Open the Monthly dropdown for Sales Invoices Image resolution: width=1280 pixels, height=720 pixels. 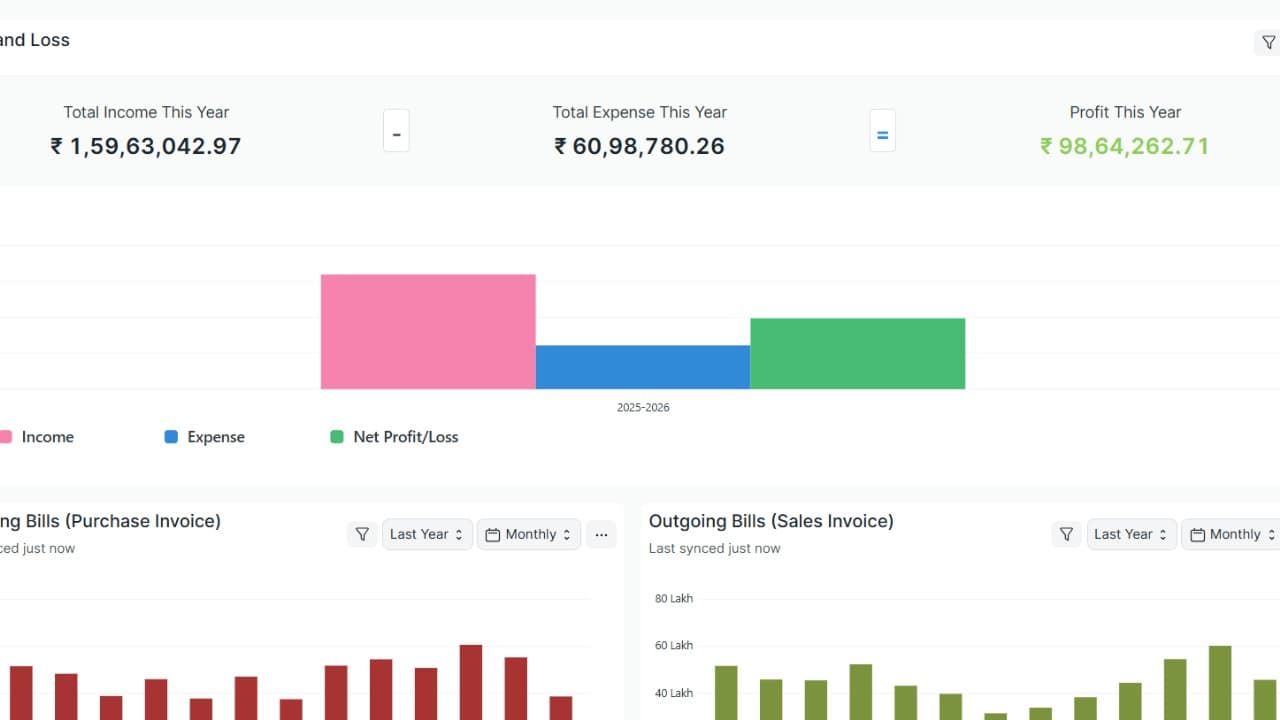(x=1236, y=534)
